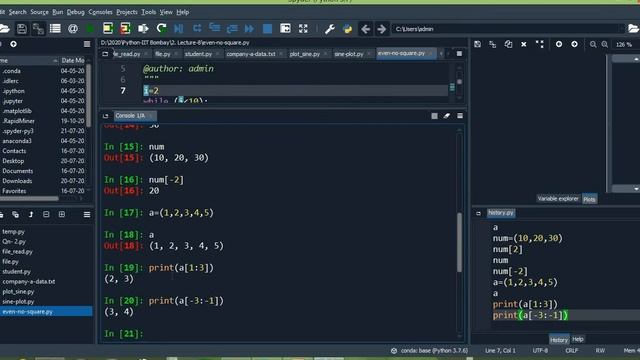The image size is (640, 360).
Task: Click the browse working directory folder icon
Action: tap(633, 29)
